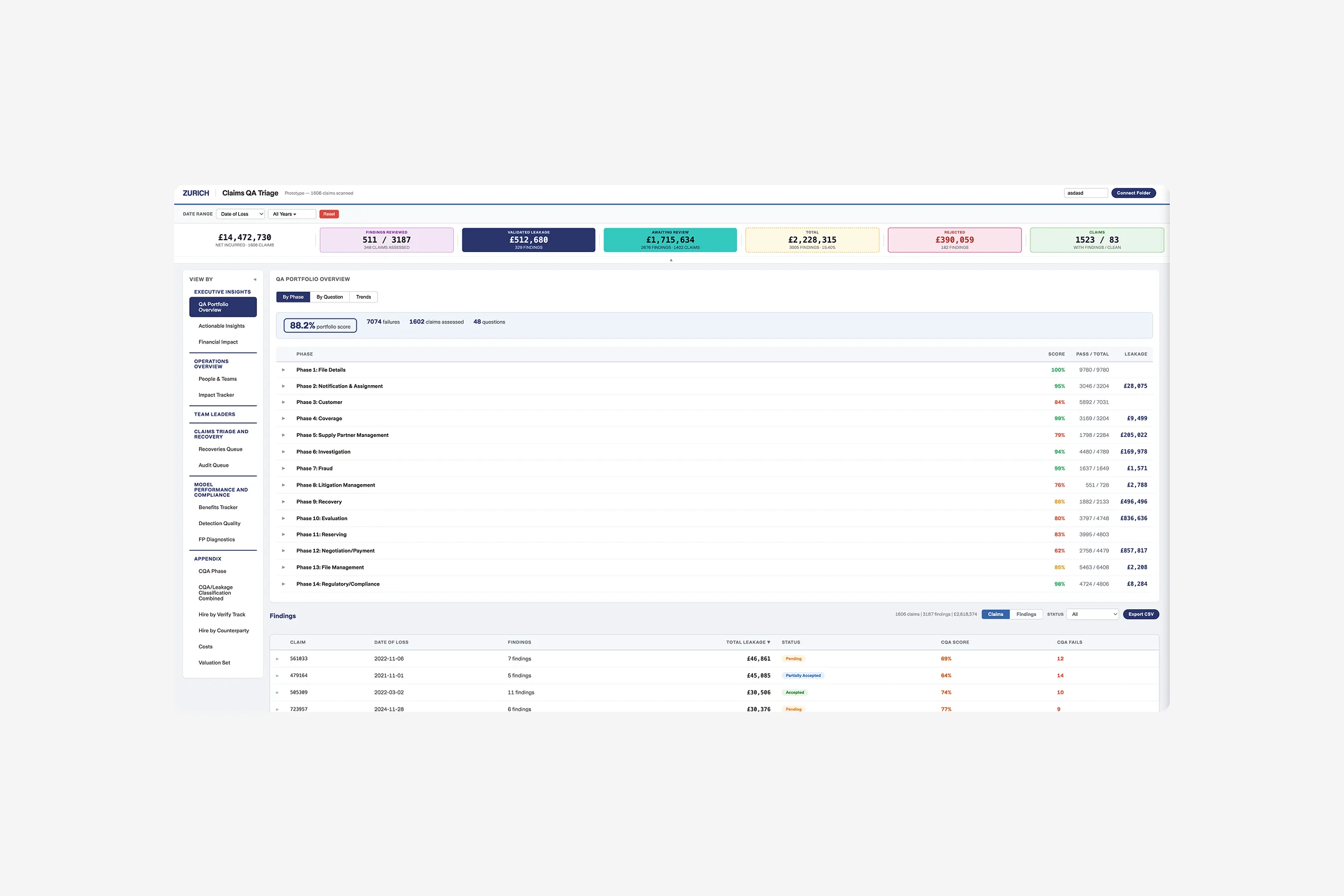Open Financial Impact in sidebar
Image resolution: width=1344 pixels, height=896 pixels.
(x=218, y=342)
